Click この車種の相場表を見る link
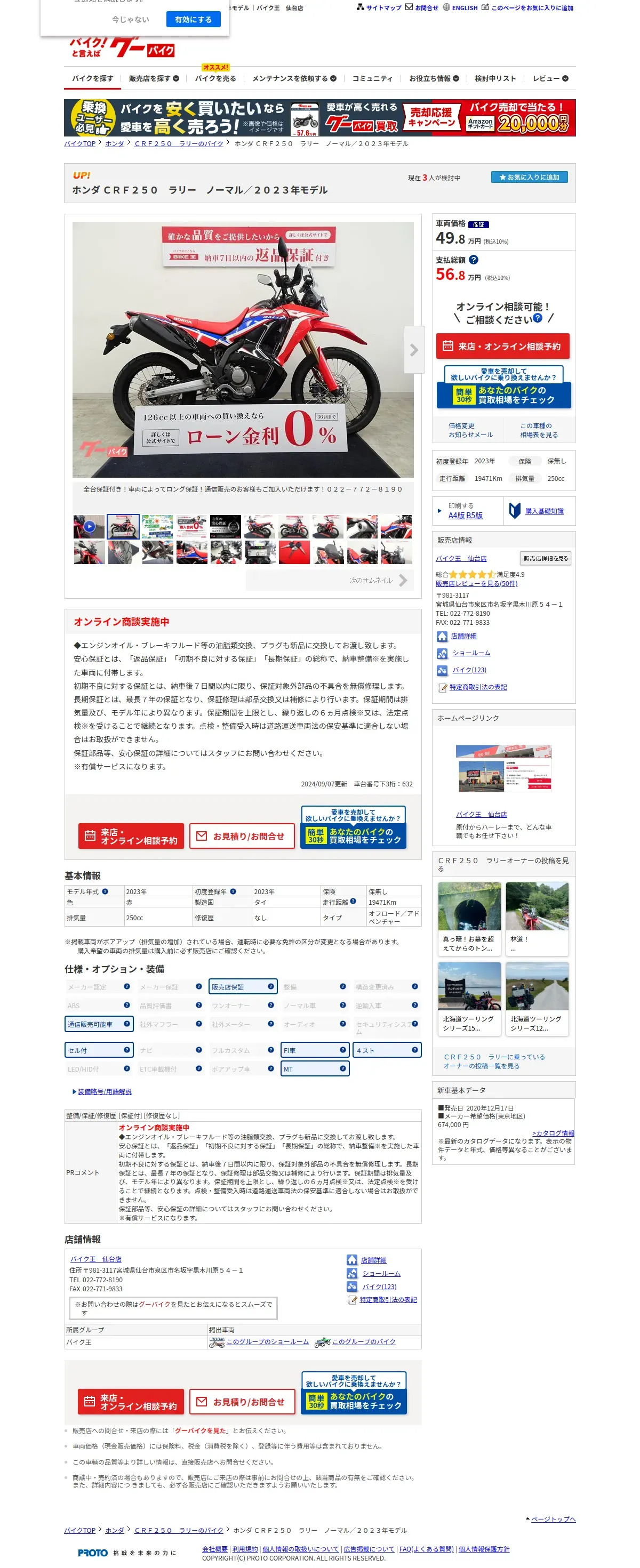This screenshot has width=640, height=1568. tap(538, 430)
